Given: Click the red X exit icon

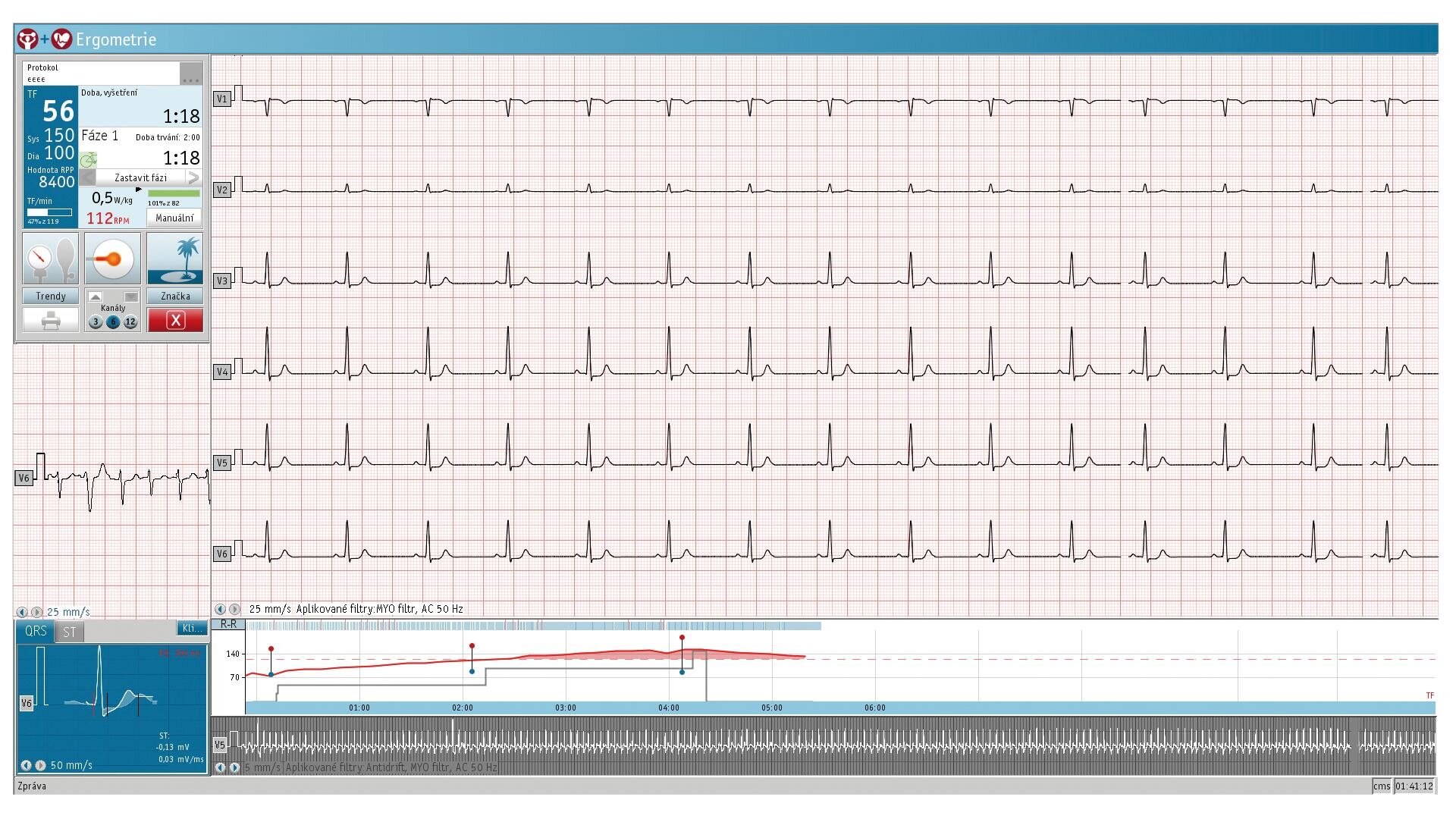Looking at the screenshot, I should pos(175,319).
